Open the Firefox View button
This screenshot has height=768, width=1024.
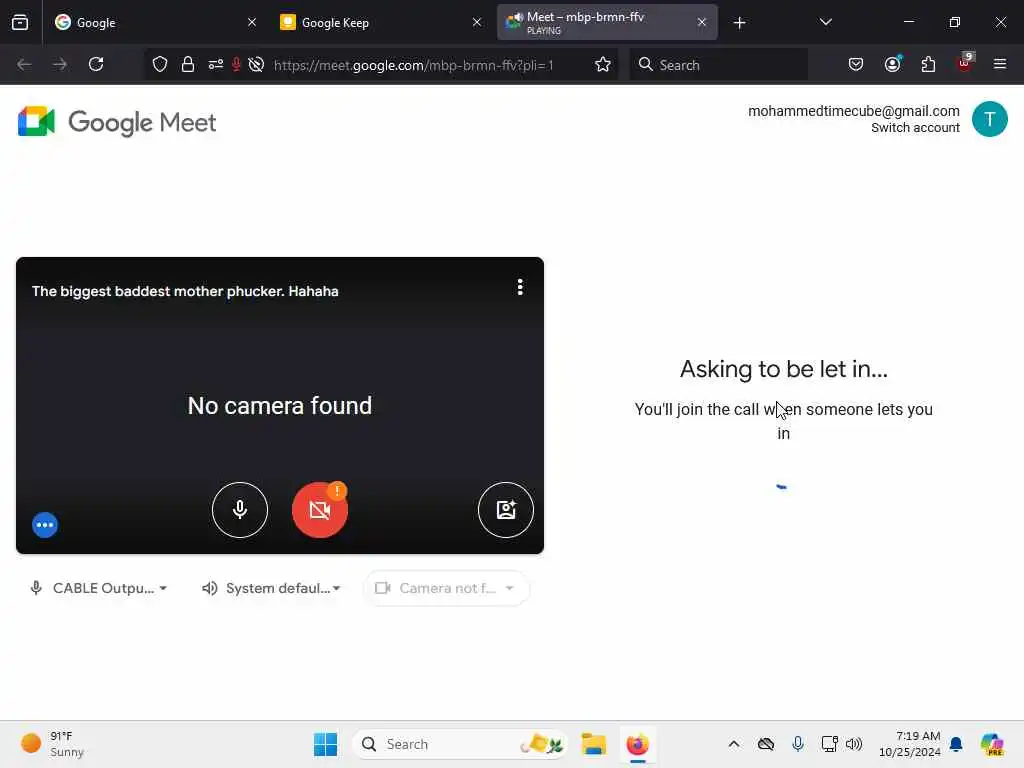pos(20,22)
